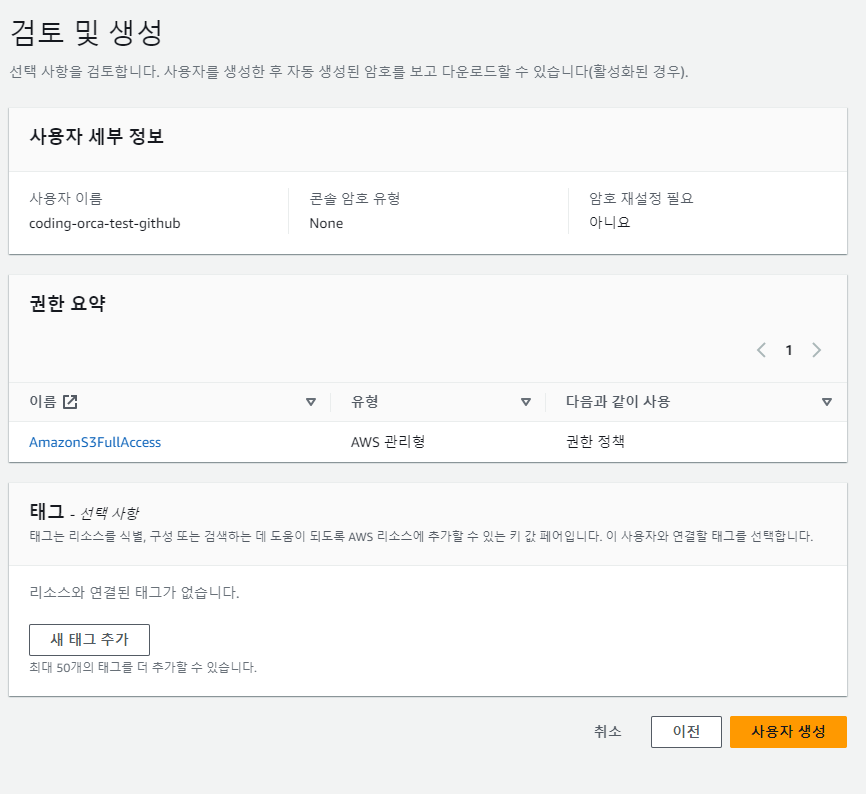Select the AWS 관리형 type cell
The image size is (866, 794).
point(388,442)
